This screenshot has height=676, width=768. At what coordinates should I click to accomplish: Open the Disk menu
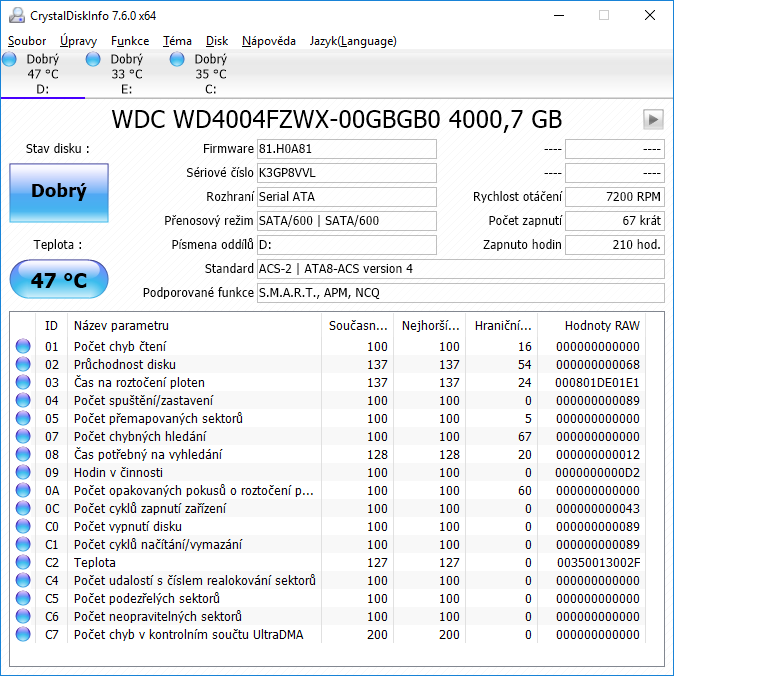coord(217,41)
